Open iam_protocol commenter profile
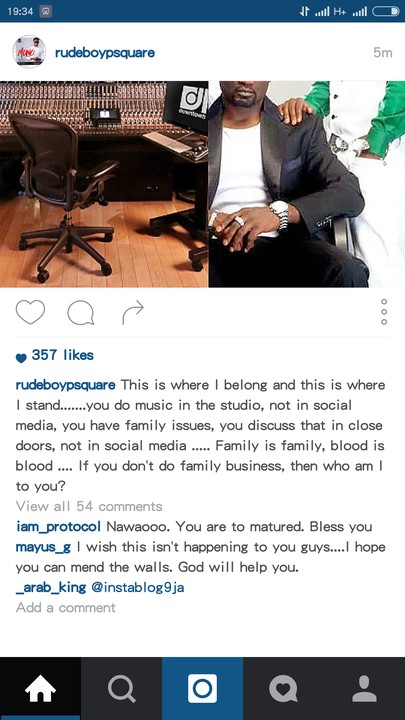405x720 pixels. (58, 527)
